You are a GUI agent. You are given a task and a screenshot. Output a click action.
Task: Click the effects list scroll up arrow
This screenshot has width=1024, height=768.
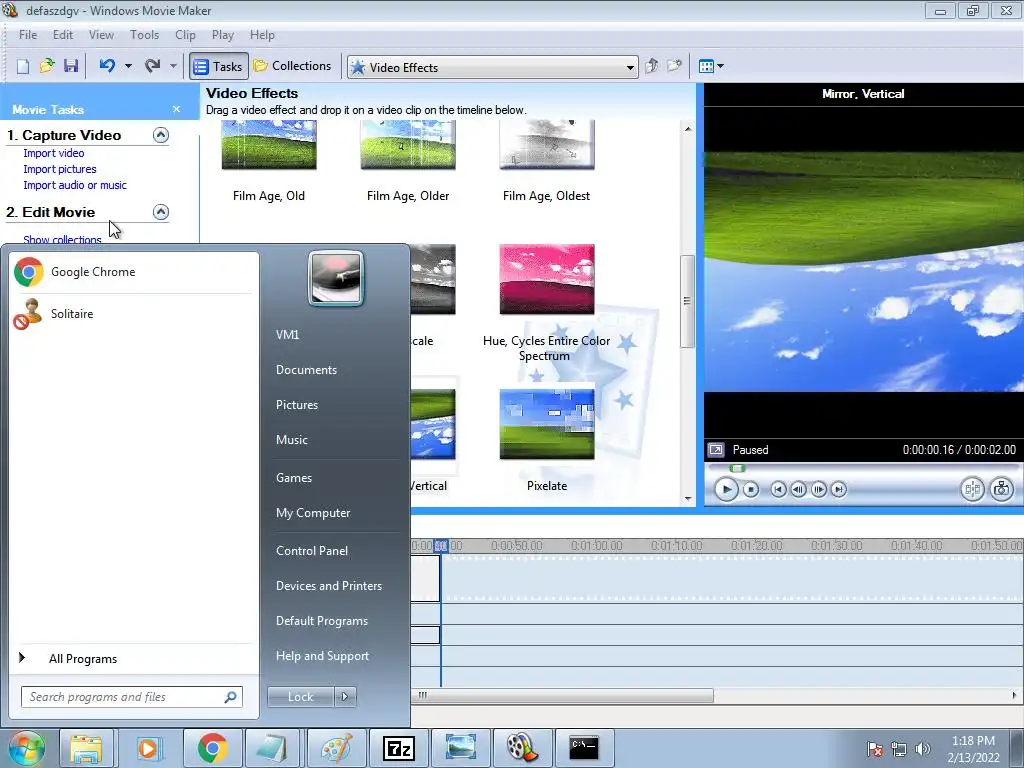[x=688, y=129]
